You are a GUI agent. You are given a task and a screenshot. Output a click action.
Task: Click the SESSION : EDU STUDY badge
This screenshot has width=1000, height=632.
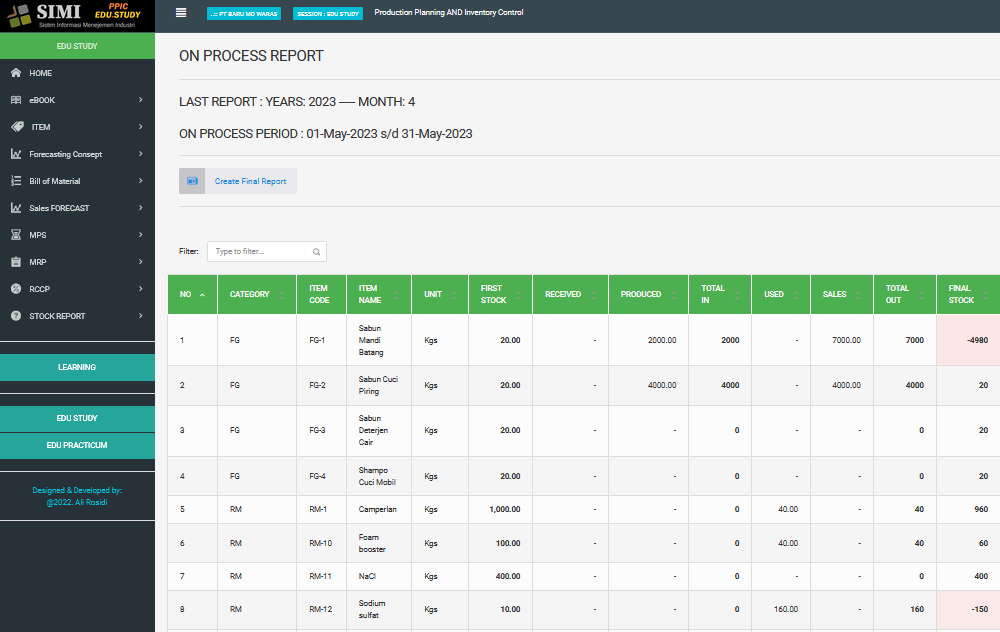pos(328,14)
